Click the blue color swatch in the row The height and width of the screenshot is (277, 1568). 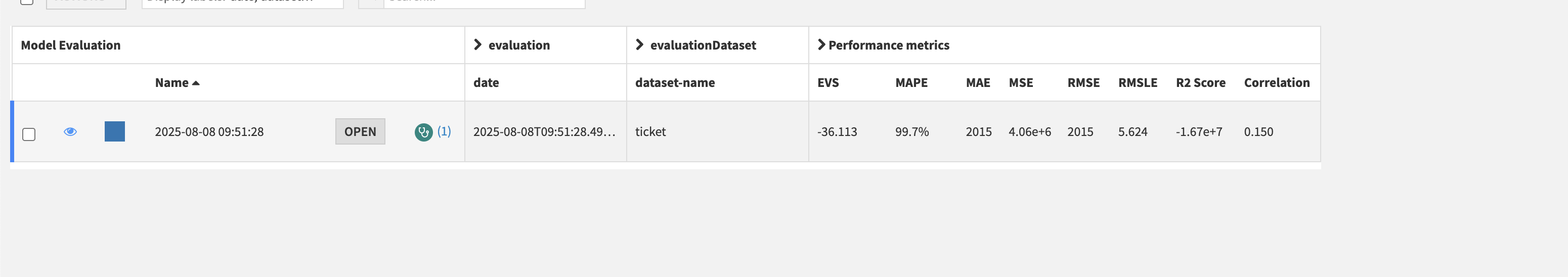pos(114,131)
